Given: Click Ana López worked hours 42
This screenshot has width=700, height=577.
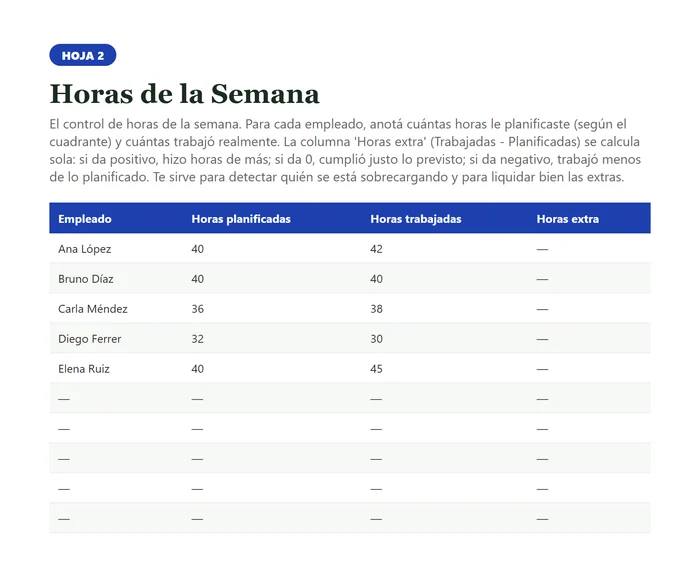Looking at the screenshot, I should tap(376, 249).
